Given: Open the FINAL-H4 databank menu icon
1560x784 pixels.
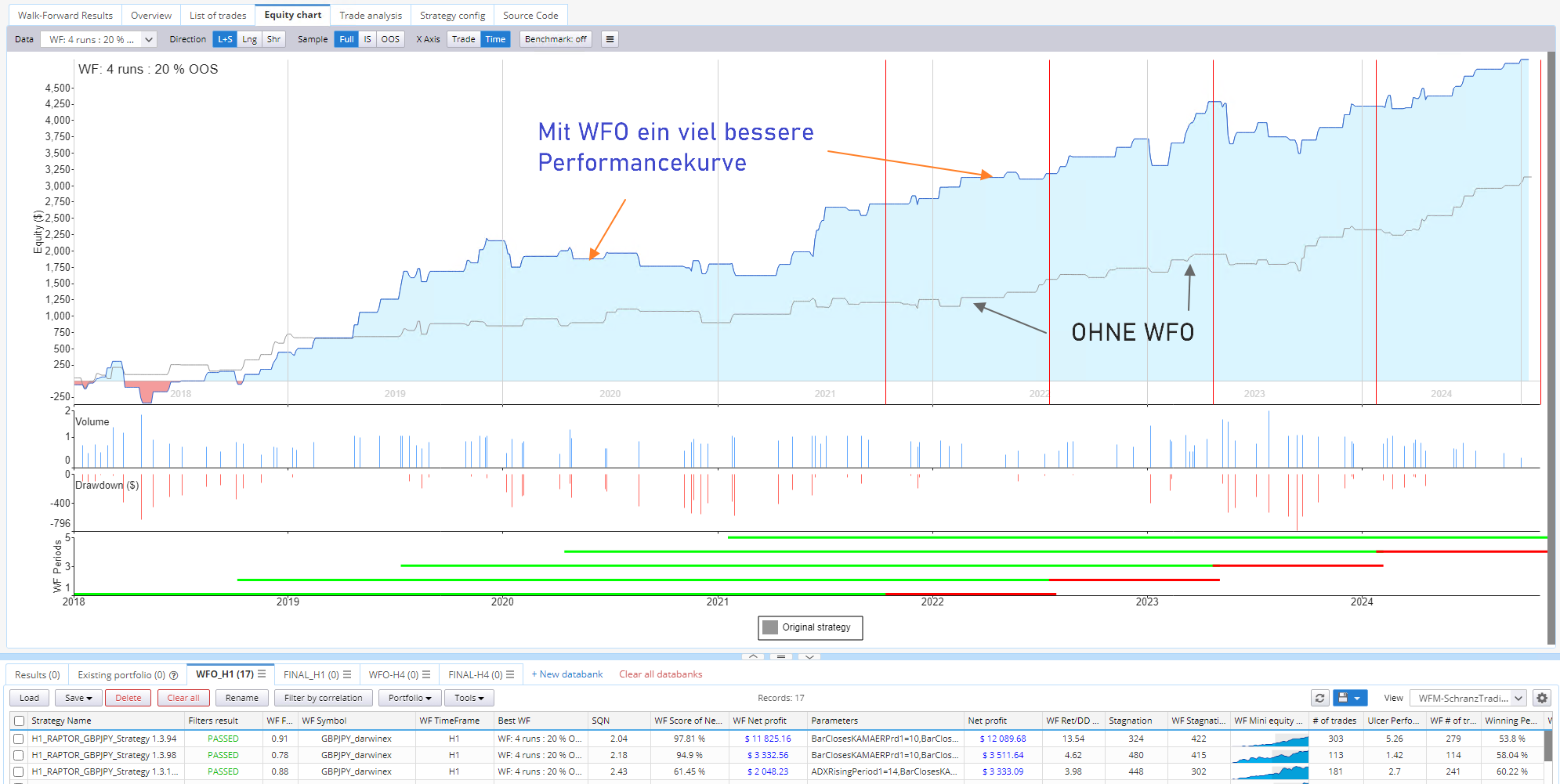Looking at the screenshot, I should coord(510,674).
